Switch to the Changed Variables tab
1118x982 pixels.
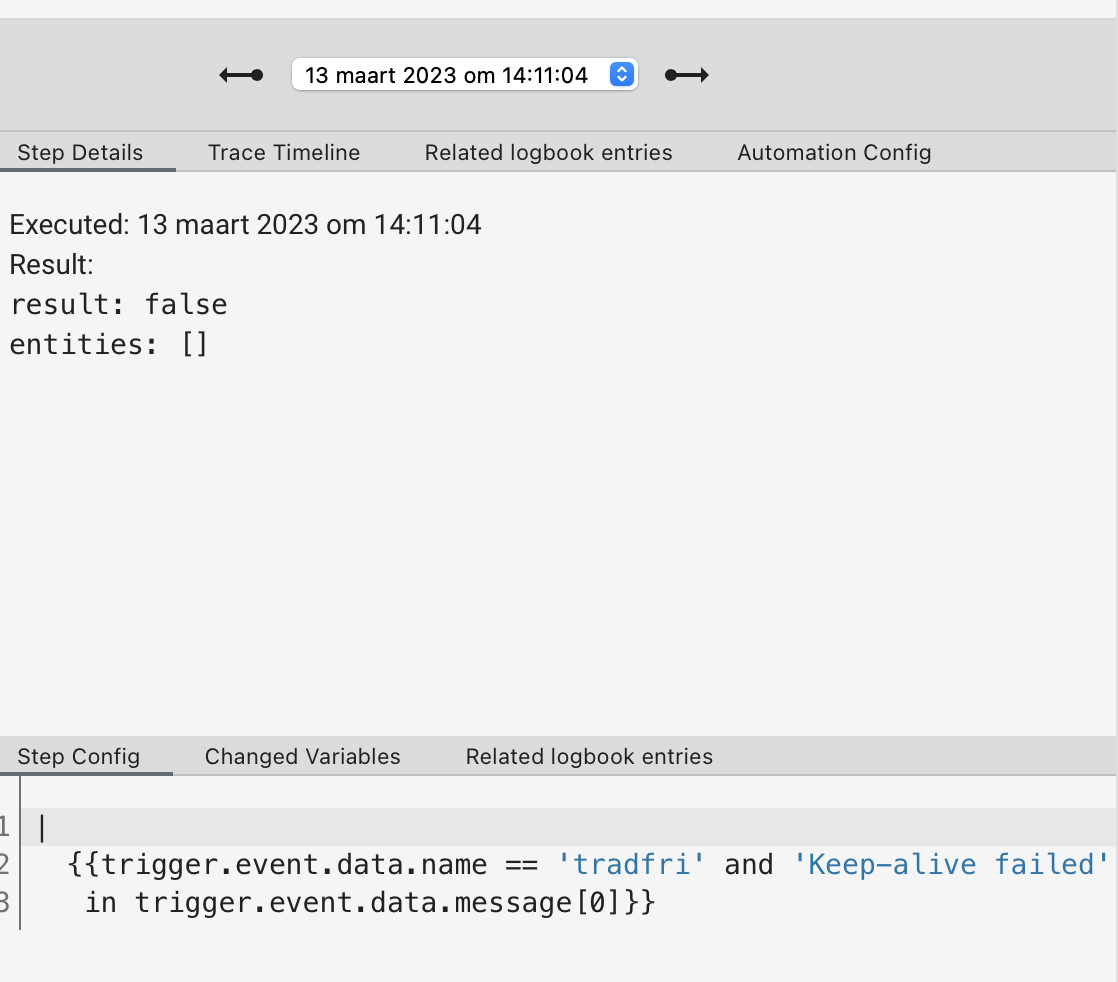click(302, 756)
